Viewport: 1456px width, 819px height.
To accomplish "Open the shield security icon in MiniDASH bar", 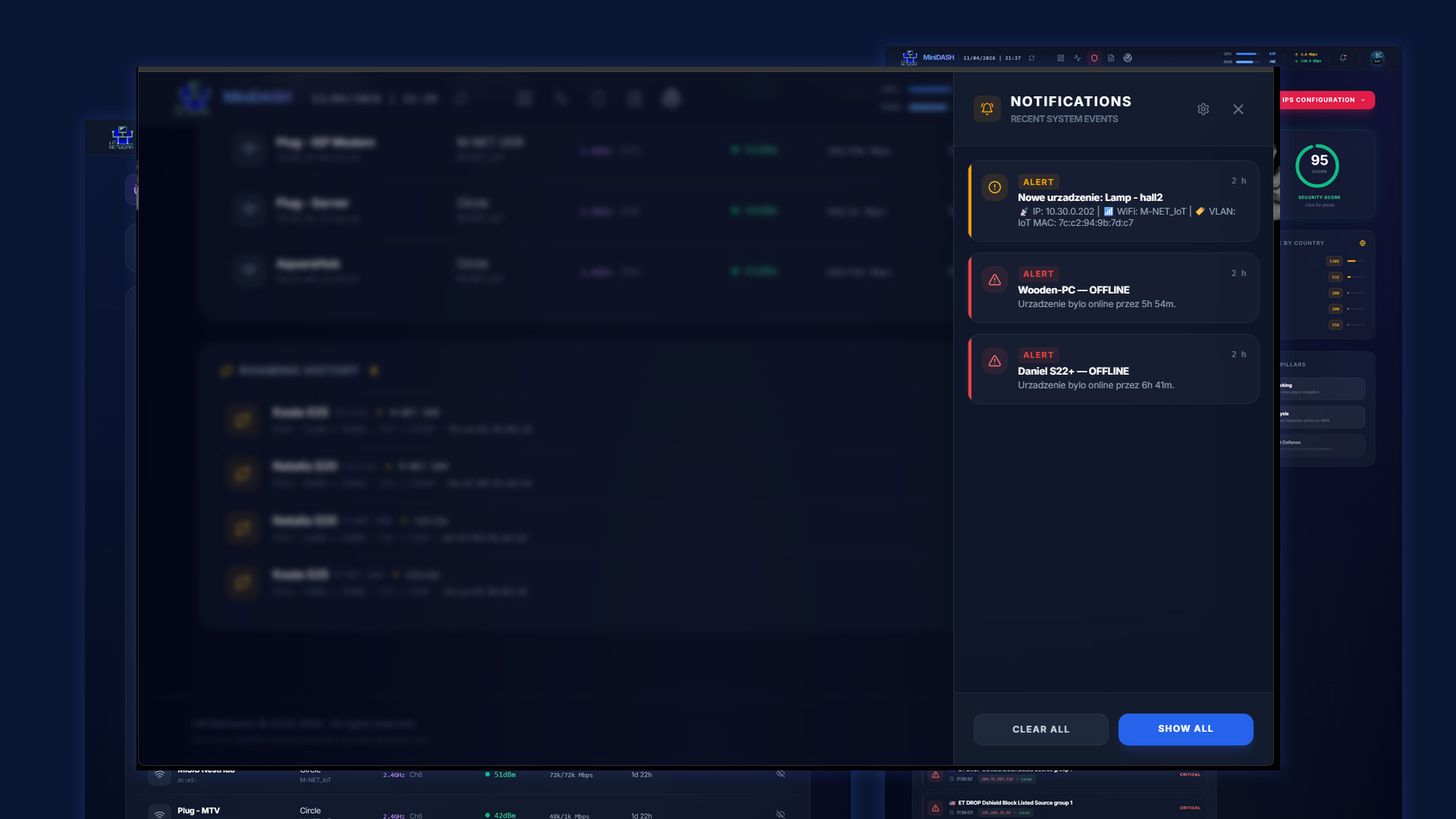I will [x=1094, y=58].
